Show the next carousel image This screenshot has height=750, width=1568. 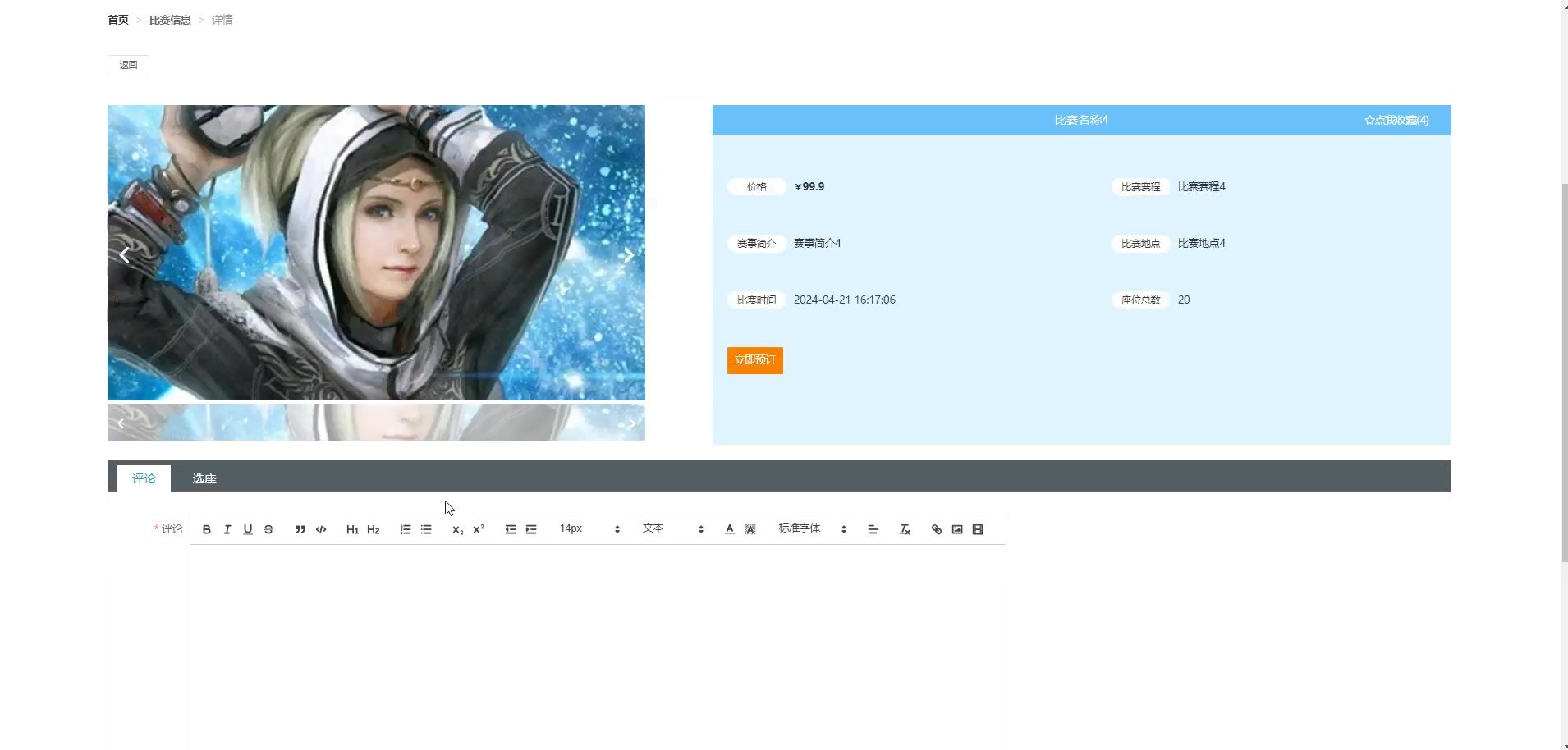tap(629, 255)
